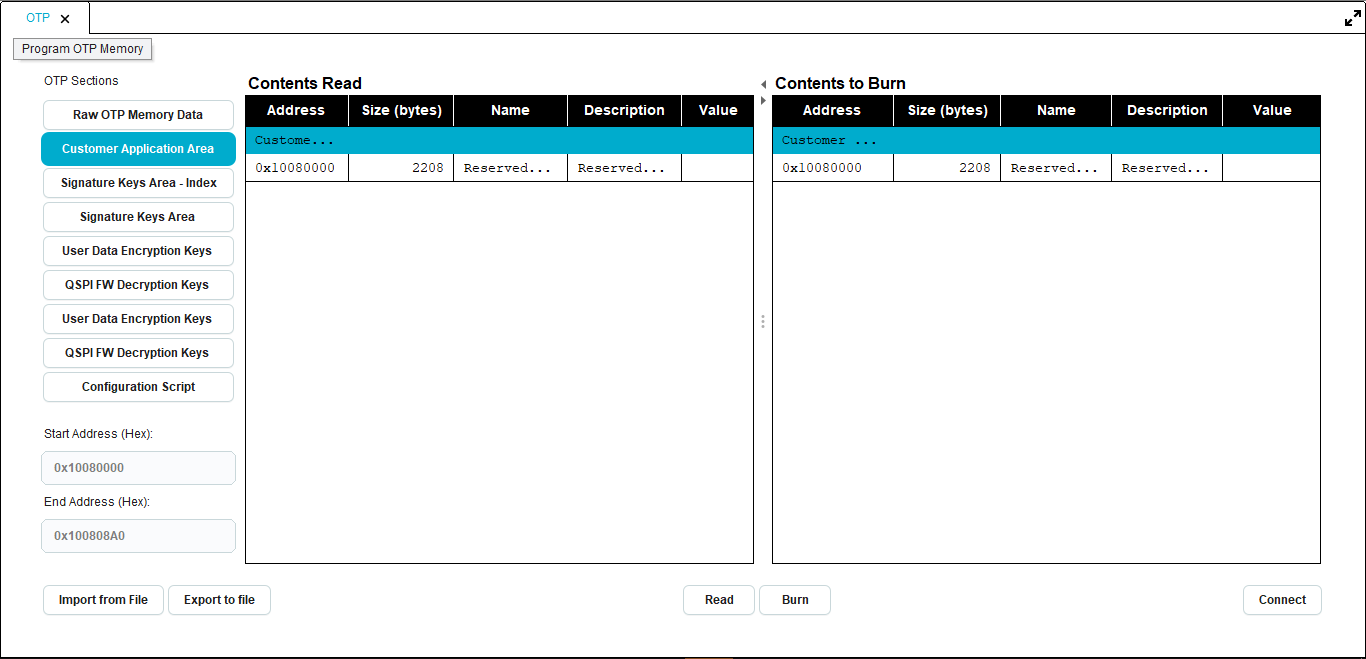Click the Start Address (Hex) field

click(138, 468)
